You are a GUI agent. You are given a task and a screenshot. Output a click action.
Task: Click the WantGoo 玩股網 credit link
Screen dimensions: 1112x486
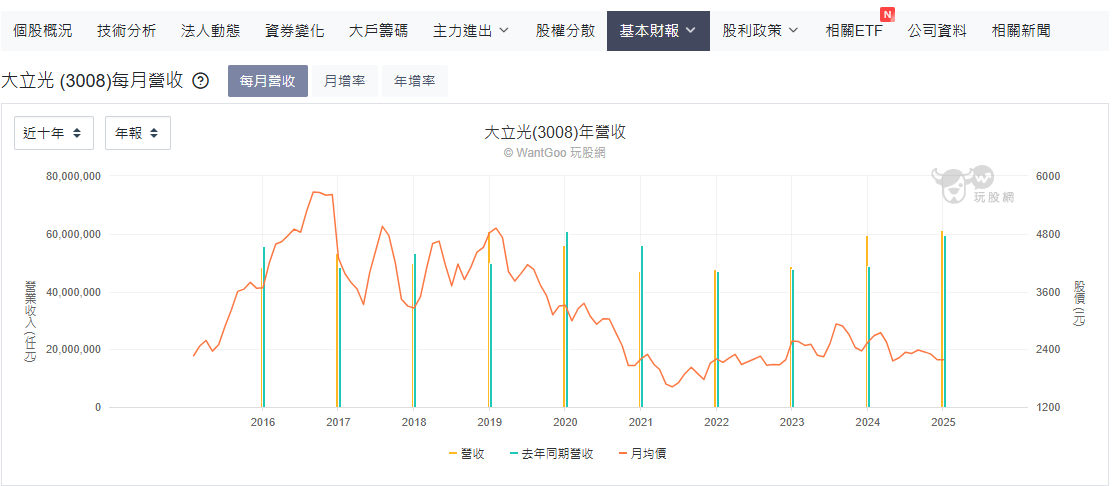coord(555,153)
